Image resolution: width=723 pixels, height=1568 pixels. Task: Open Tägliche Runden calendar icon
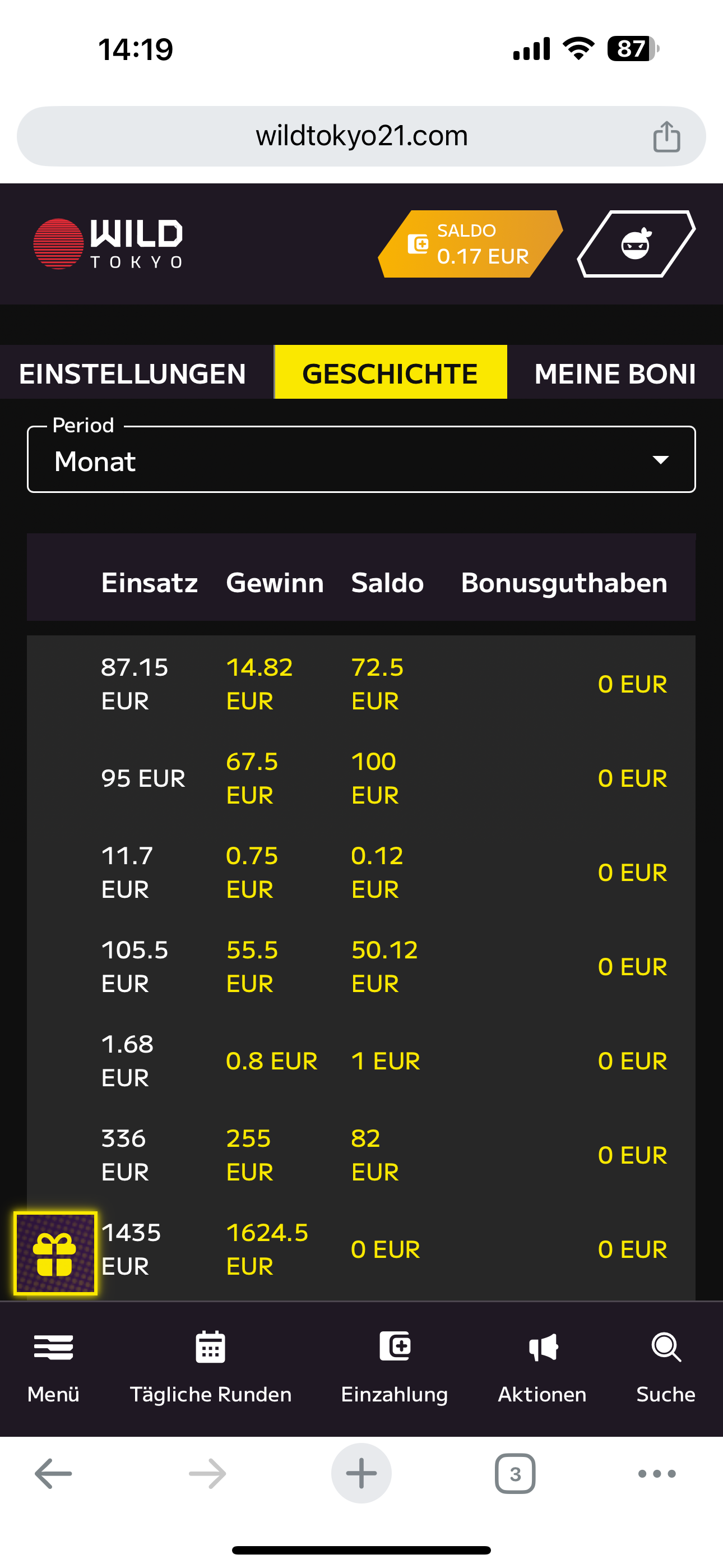point(211,1348)
